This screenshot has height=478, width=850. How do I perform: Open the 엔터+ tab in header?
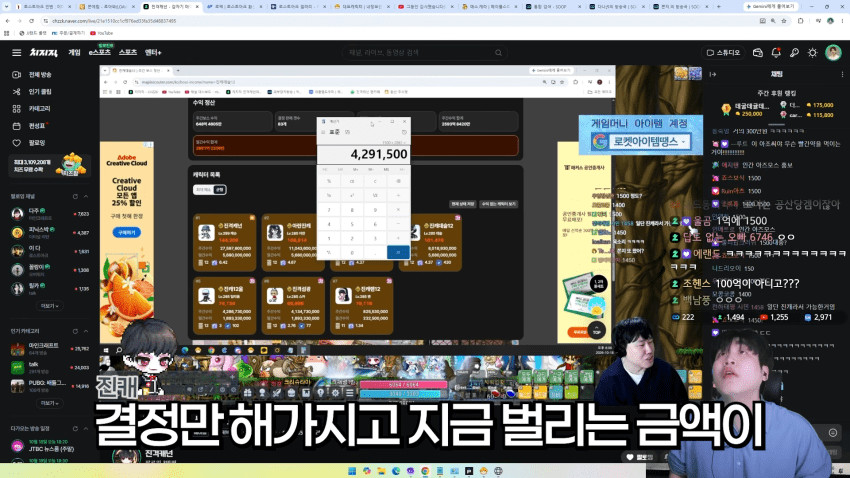tap(153, 53)
